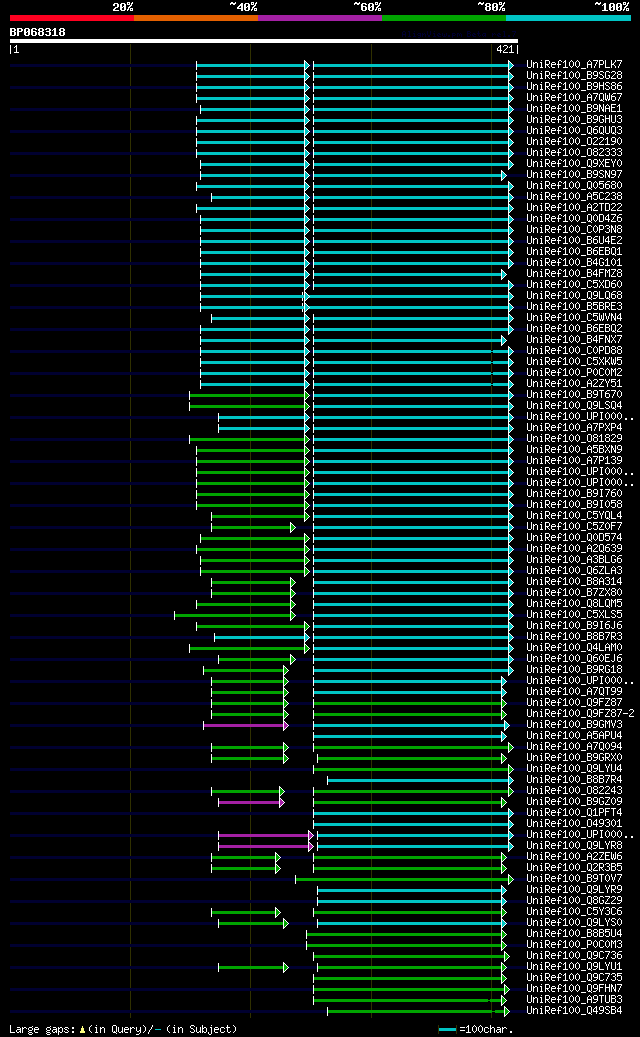Click the white query sequence bar
The height and width of the screenshot is (1037, 640).
(x=263, y=41)
